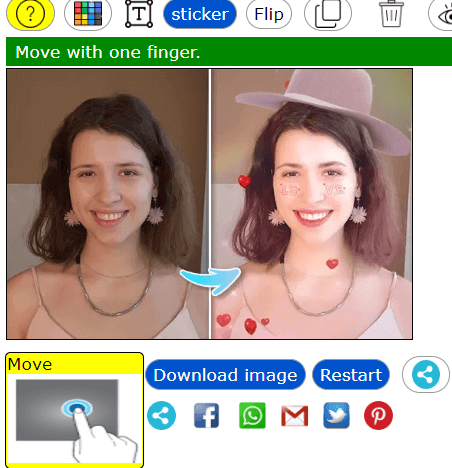Delete with the trash can icon
The height and width of the screenshot is (468, 452).
point(391,14)
